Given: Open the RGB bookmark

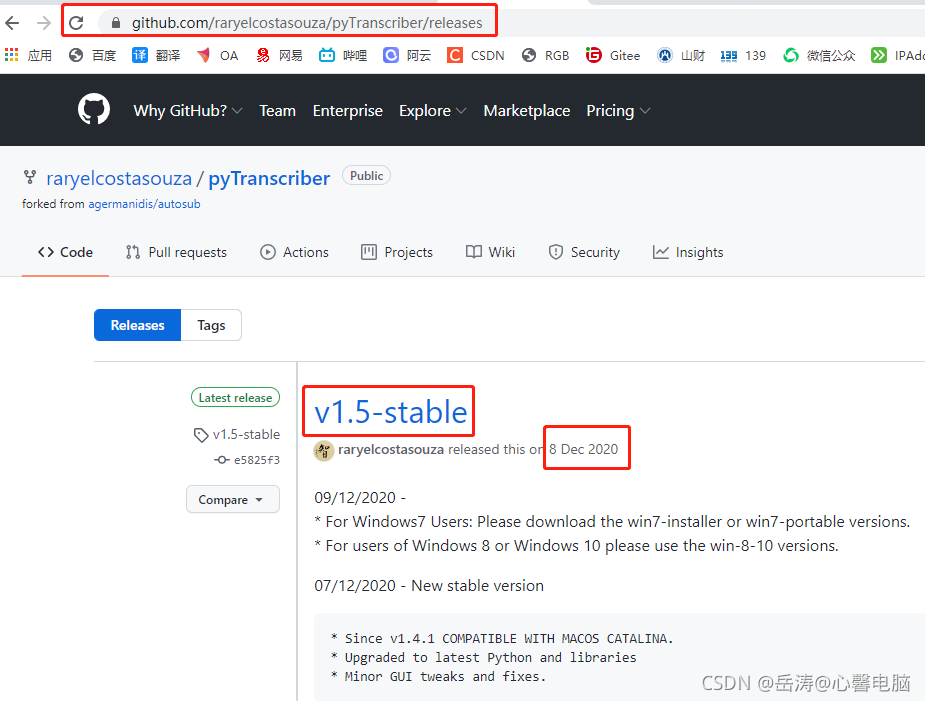Looking at the screenshot, I should coord(546,55).
